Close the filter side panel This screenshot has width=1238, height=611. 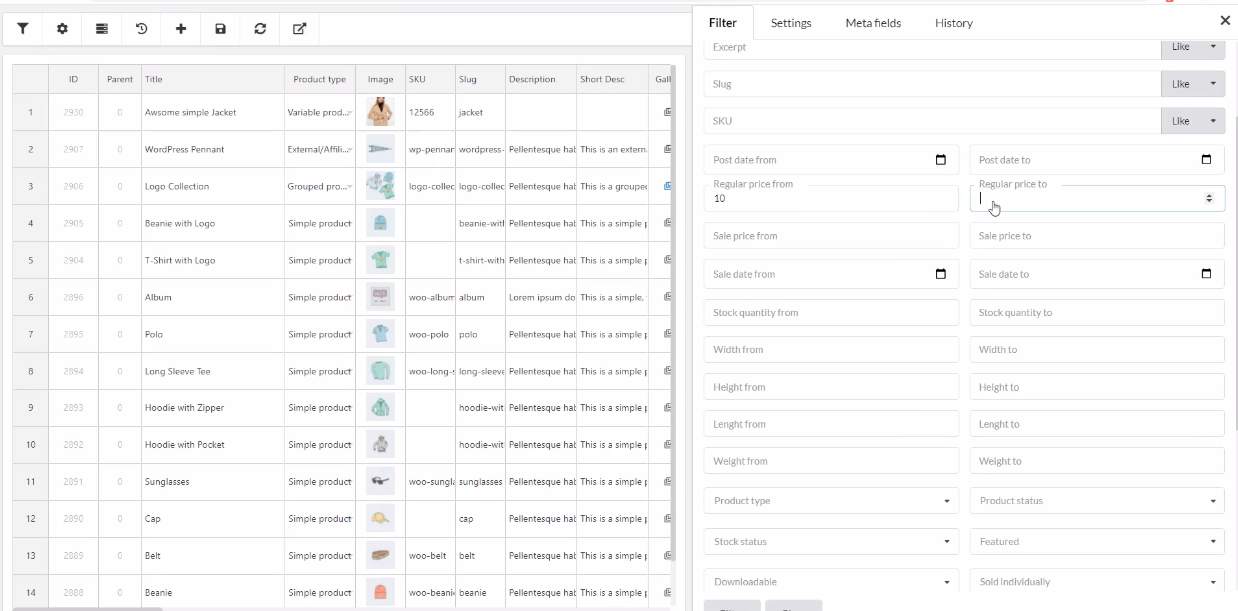click(1225, 20)
